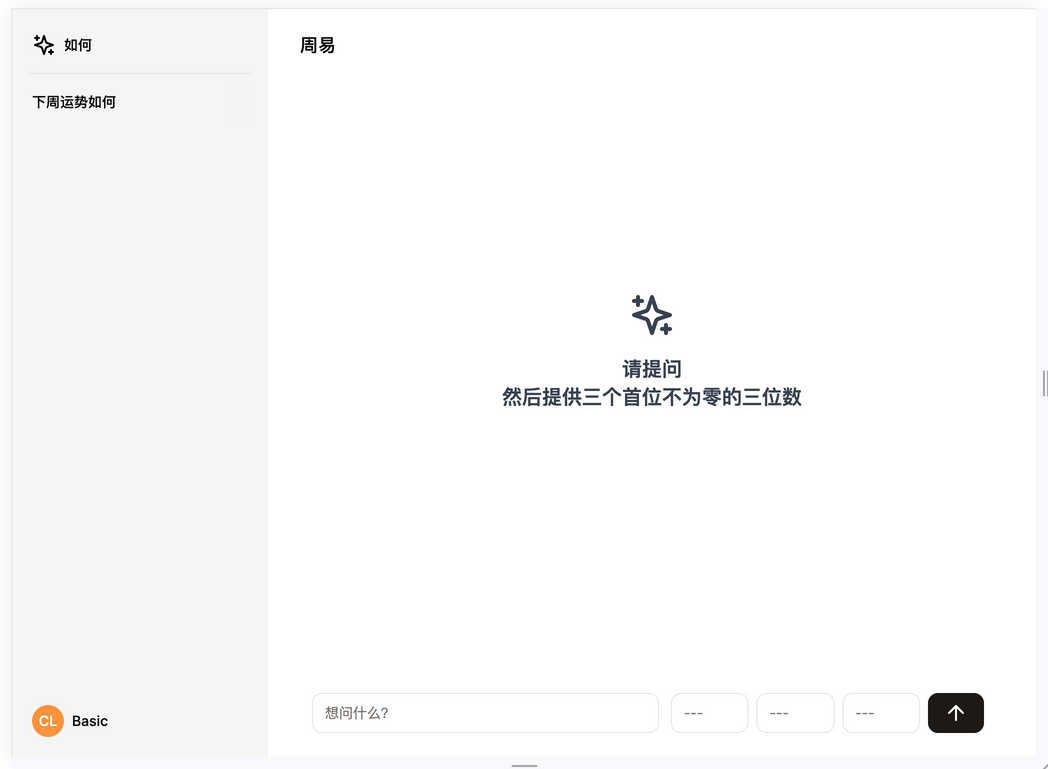Image resolution: width=1048 pixels, height=769 pixels.
Task: Focus the 想问什么? question input field
Action: point(485,713)
